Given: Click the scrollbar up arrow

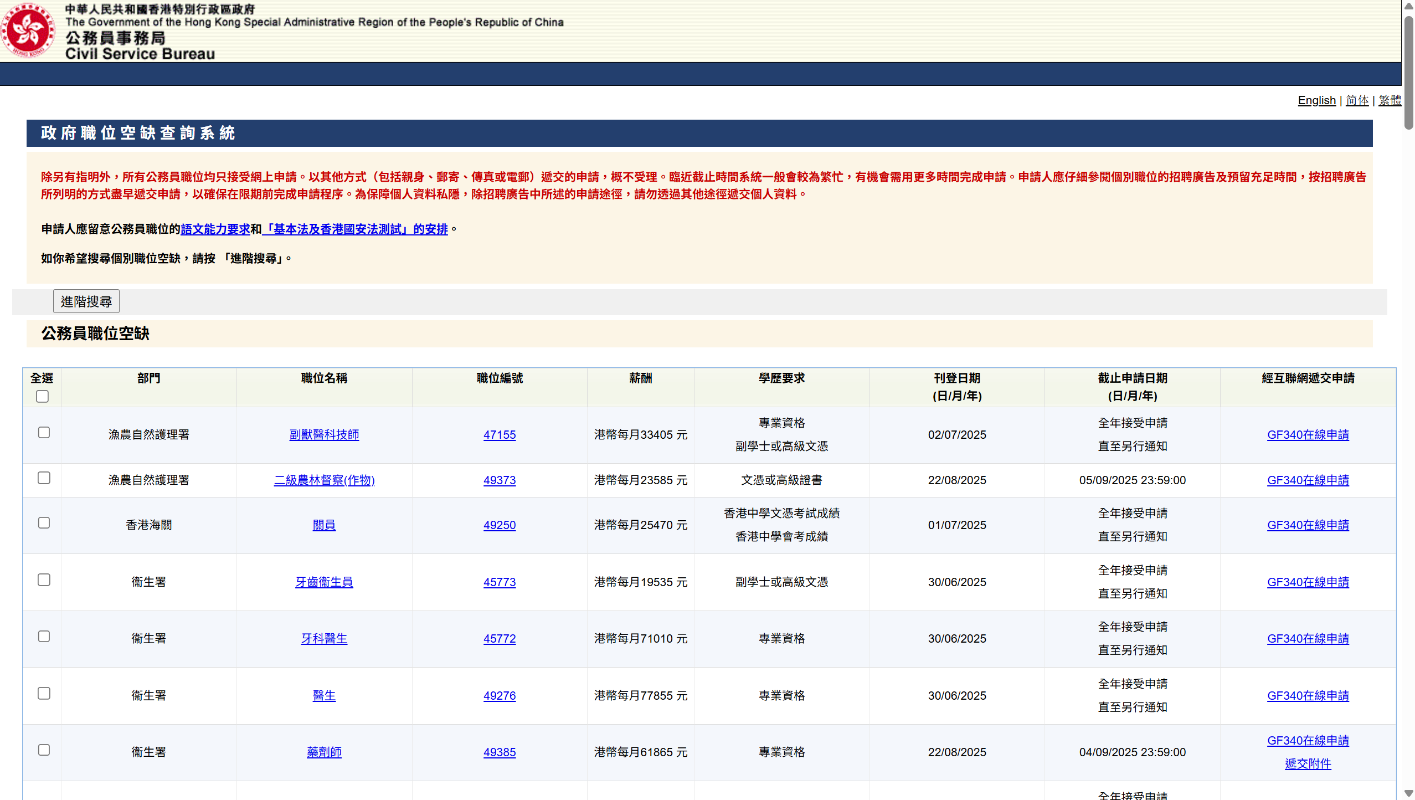Looking at the screenshot, I should (x=1408, y=7).
